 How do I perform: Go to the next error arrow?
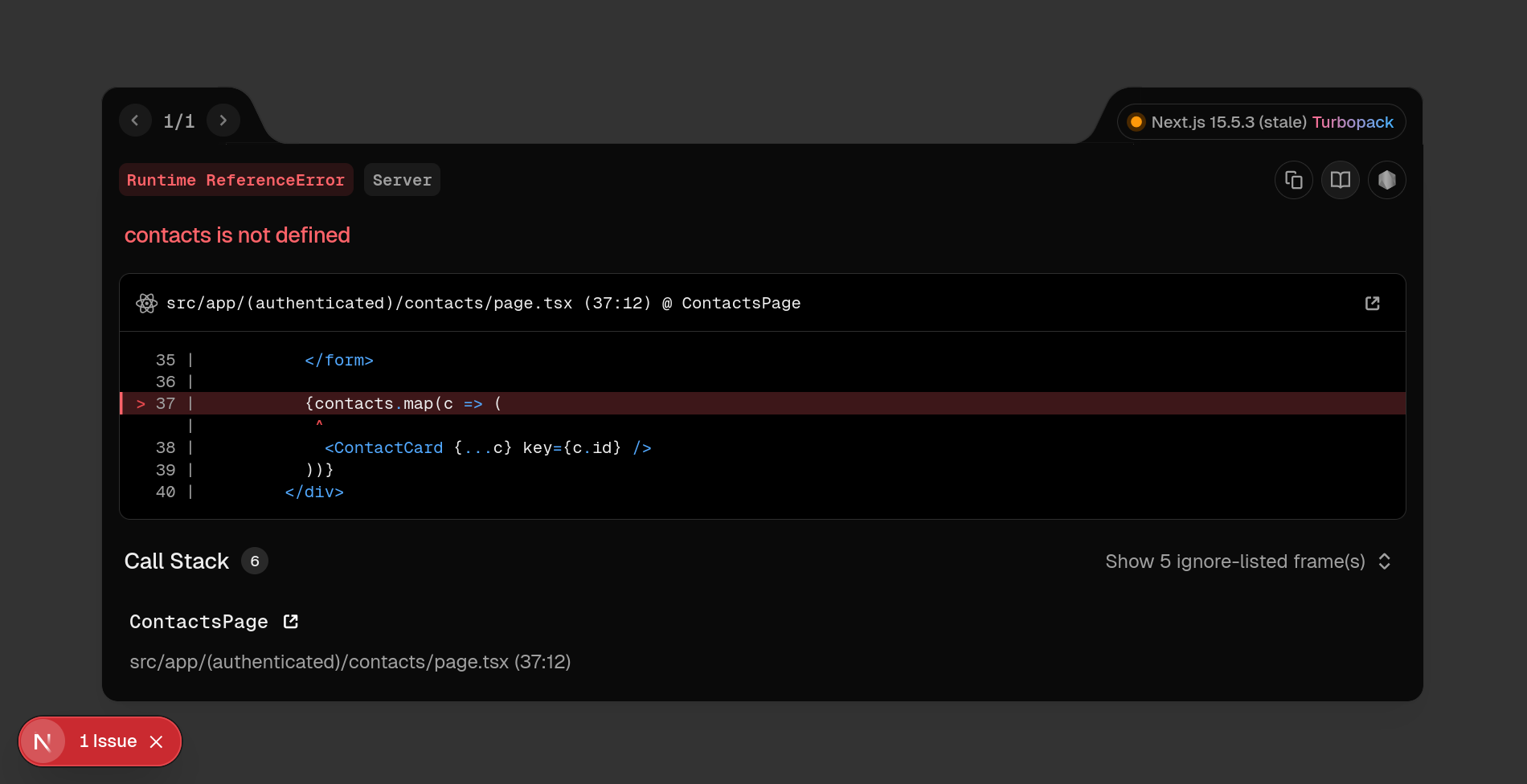(223, 120)
